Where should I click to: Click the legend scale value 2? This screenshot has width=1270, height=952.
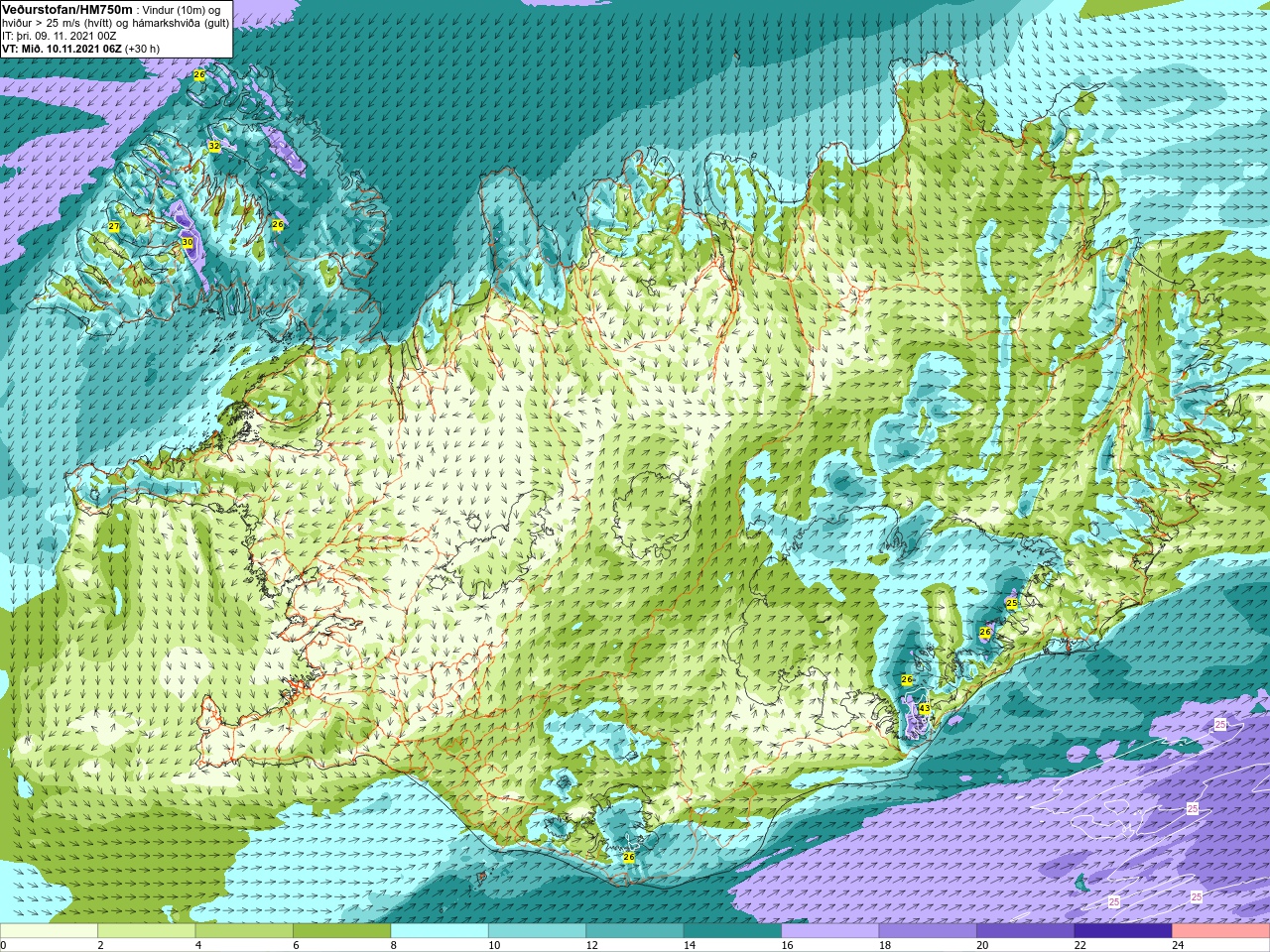101,946
